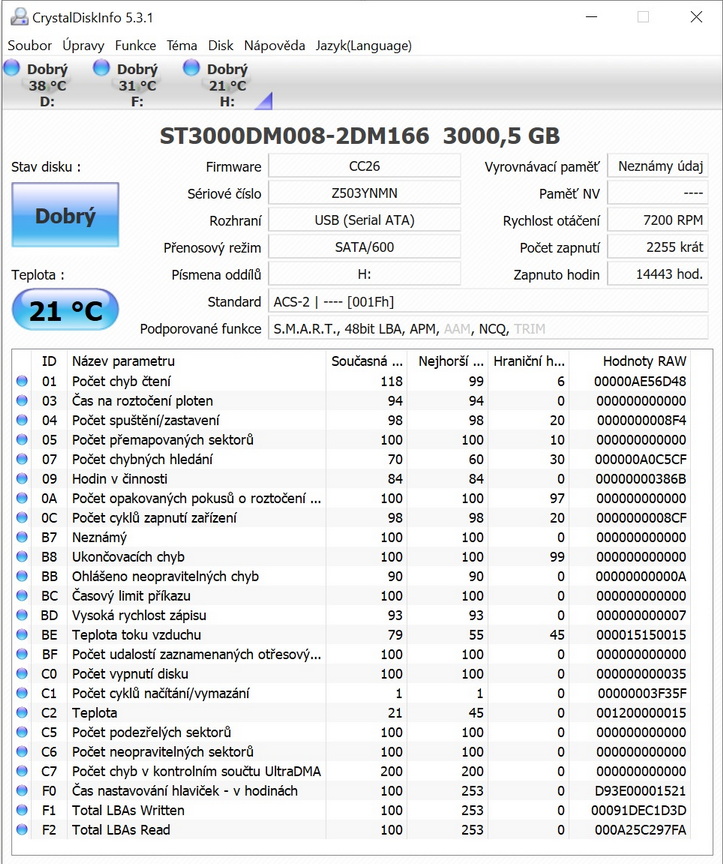Click the Hodnoty RAW column header

point(644,360)
